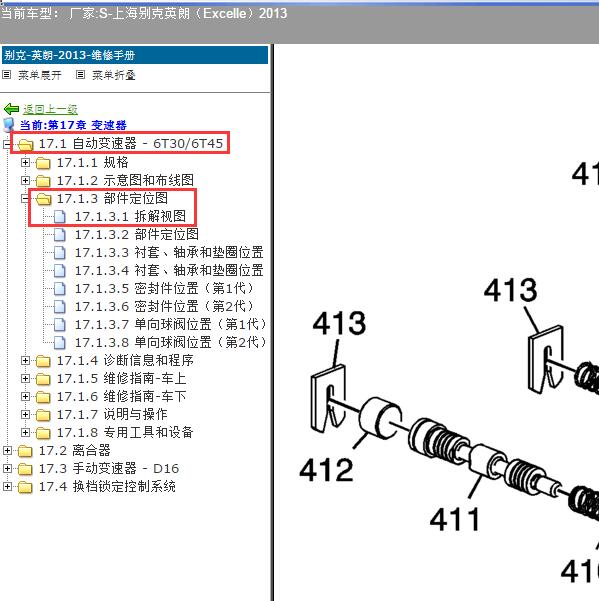Click 菜单展开 to expand all menus
The image size is (599, 601).
click(x=40, y=75)
